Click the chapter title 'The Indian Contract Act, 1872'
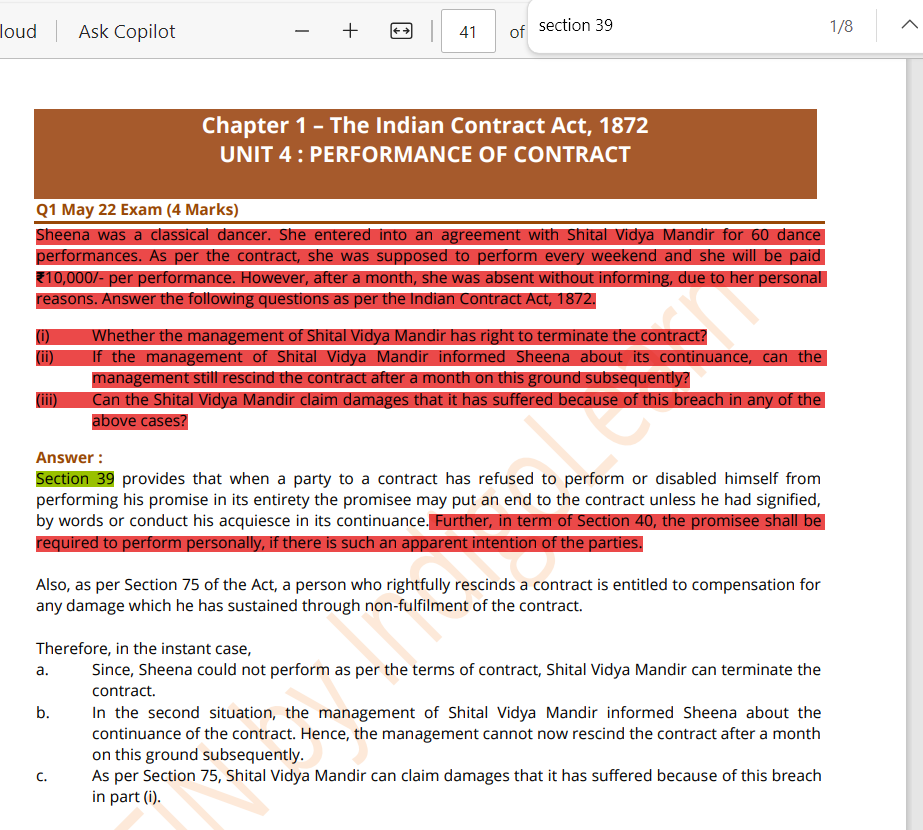 [x=425, y=126]
